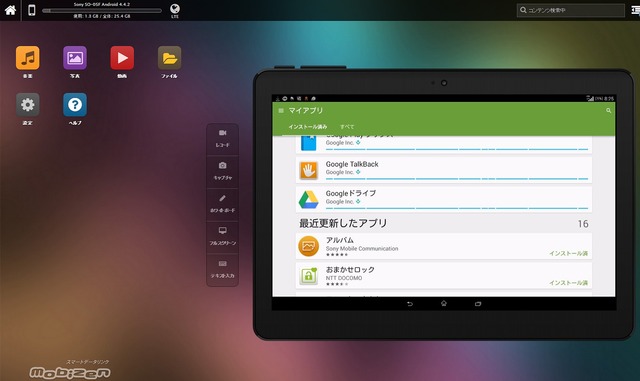Viewport: 640px width, 381px height.
Task: Tap Android home navigation button
Action: pos(444,303)
